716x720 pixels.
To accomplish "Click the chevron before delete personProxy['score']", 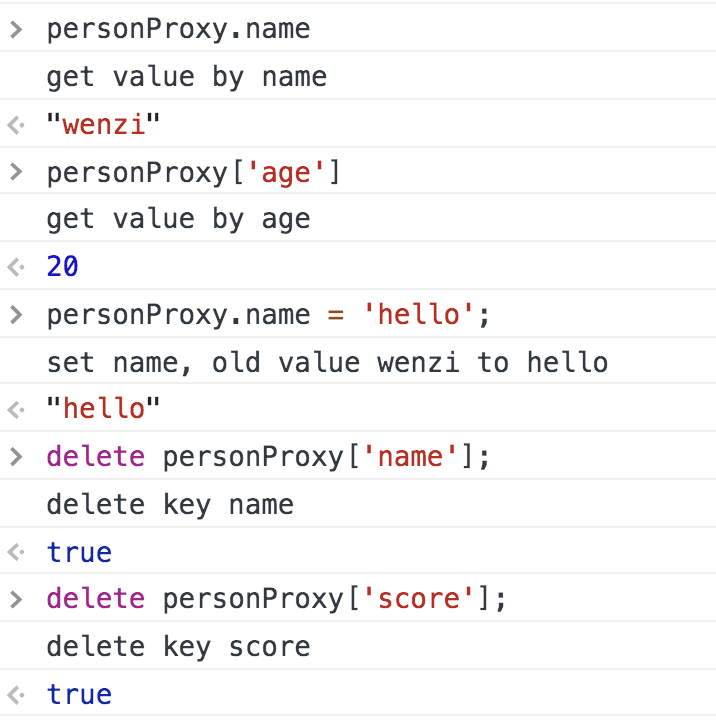I will coord(15,599).
